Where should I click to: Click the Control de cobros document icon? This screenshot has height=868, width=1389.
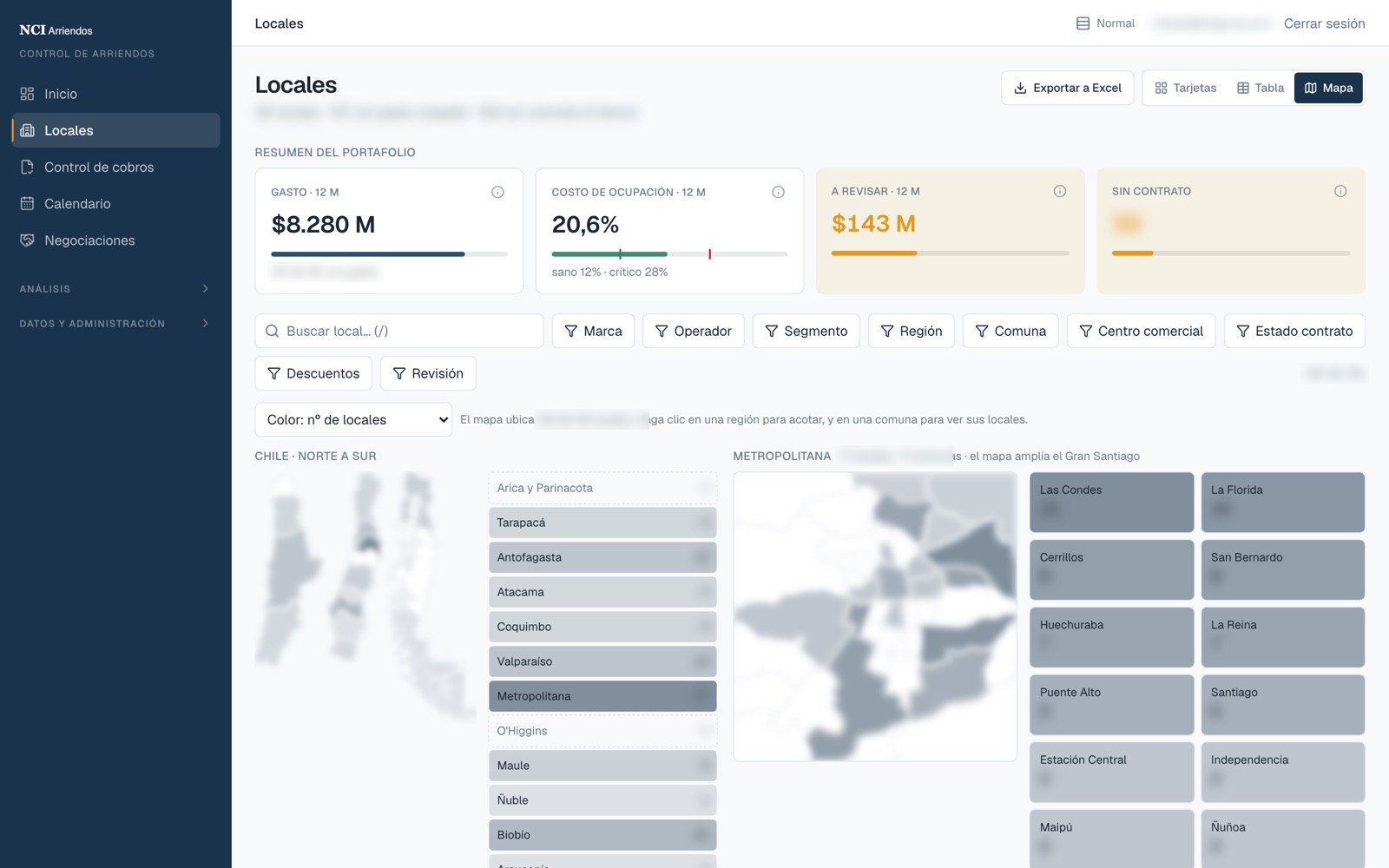(x=27, y=167)
